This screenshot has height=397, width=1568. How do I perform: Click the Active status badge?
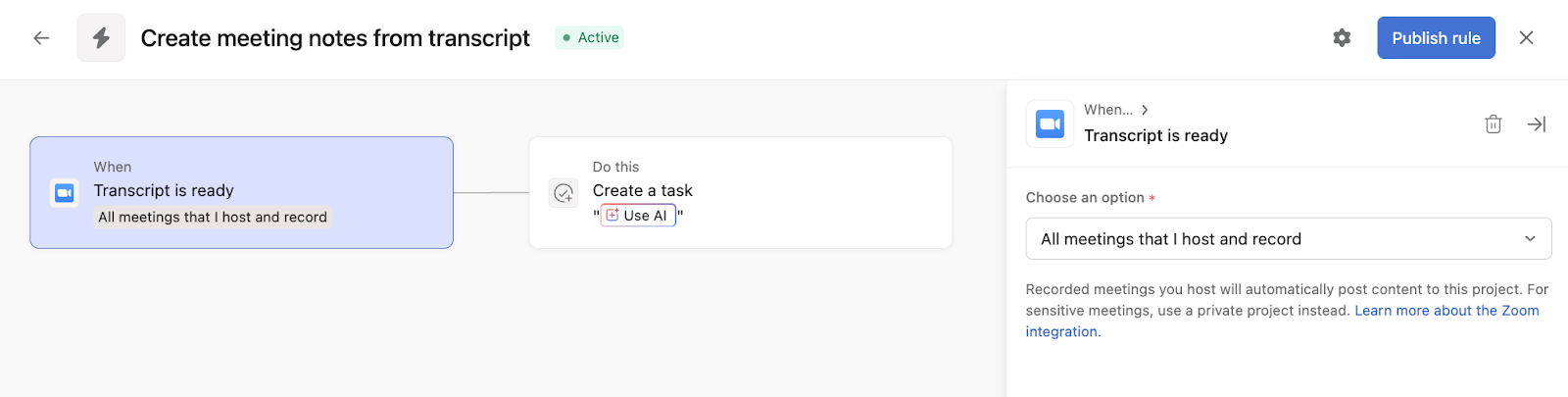[590, 38]
